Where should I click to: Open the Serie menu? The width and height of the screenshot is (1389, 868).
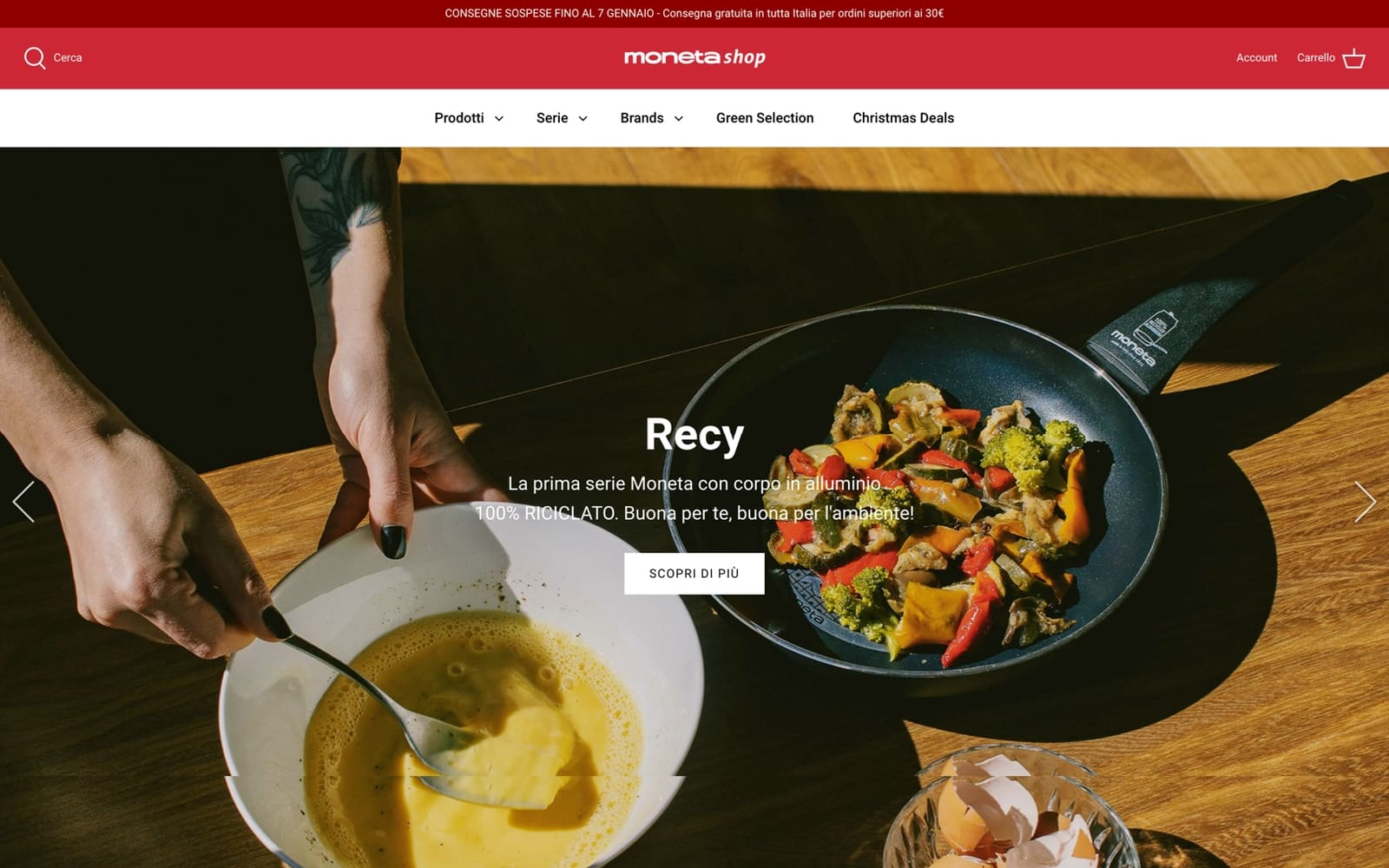click(x=552, y=118)
